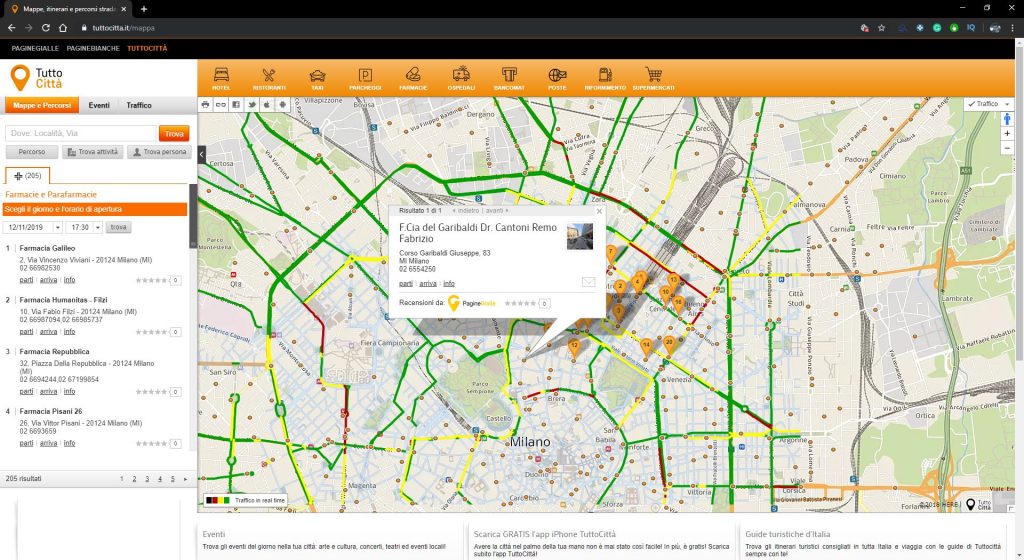Click the orange Trova search button
This screenshot has height=560, width=1024.
[x=174, y=133]
